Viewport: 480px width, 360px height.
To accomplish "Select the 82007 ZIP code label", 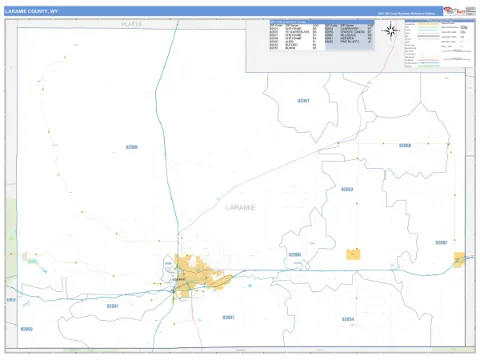I will (x=228, y=317).
